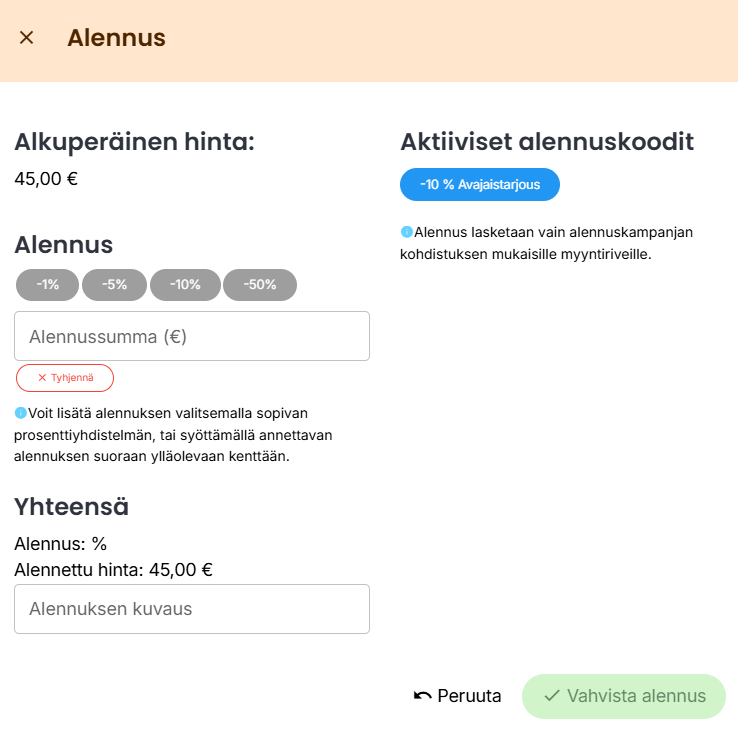Click the Aktiiviset alennuskoodit heading

click(x=547, y=142)
